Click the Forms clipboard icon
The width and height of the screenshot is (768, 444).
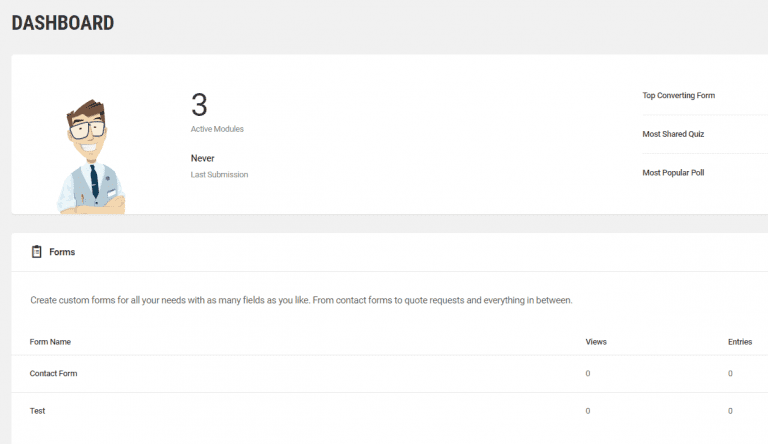click(36, 252)
